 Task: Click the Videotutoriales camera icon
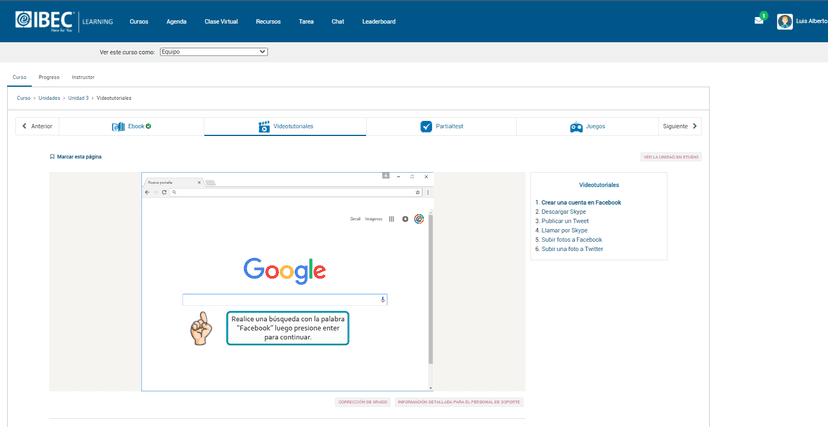point(264,127)
